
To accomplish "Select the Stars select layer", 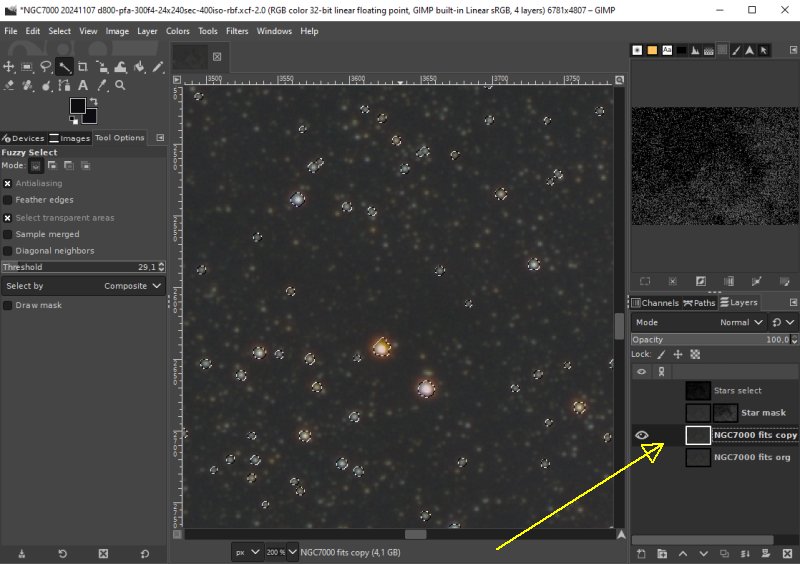I will tap(737, 390).
